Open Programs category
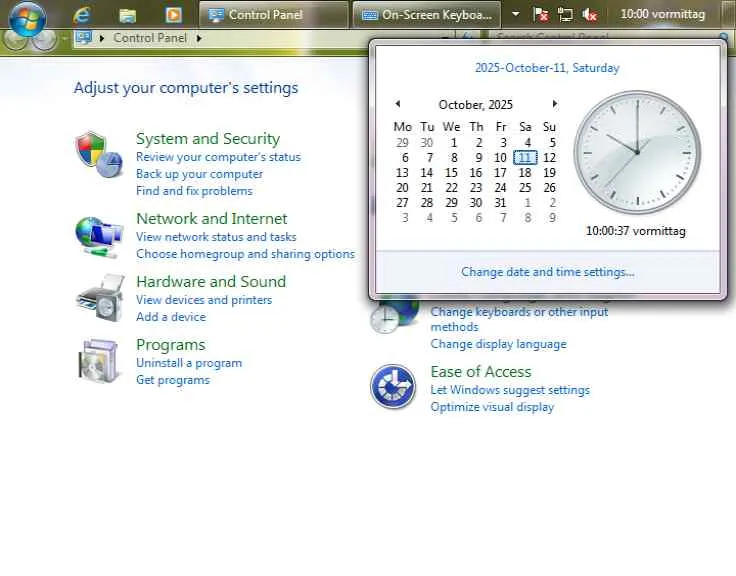This screenshot has height=576, width=736. (x=171, y=345)
